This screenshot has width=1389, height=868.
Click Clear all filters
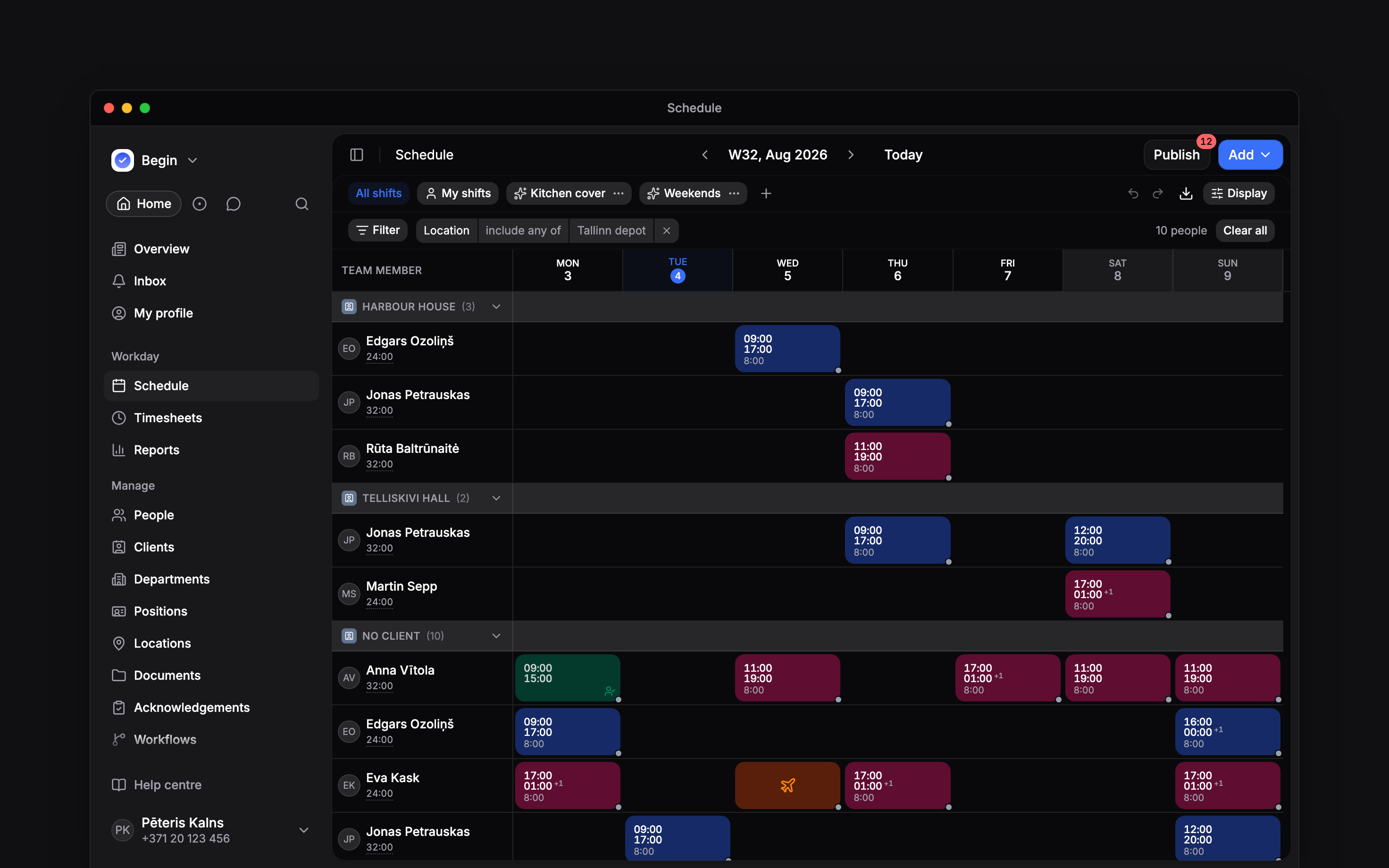(1245, 231)
